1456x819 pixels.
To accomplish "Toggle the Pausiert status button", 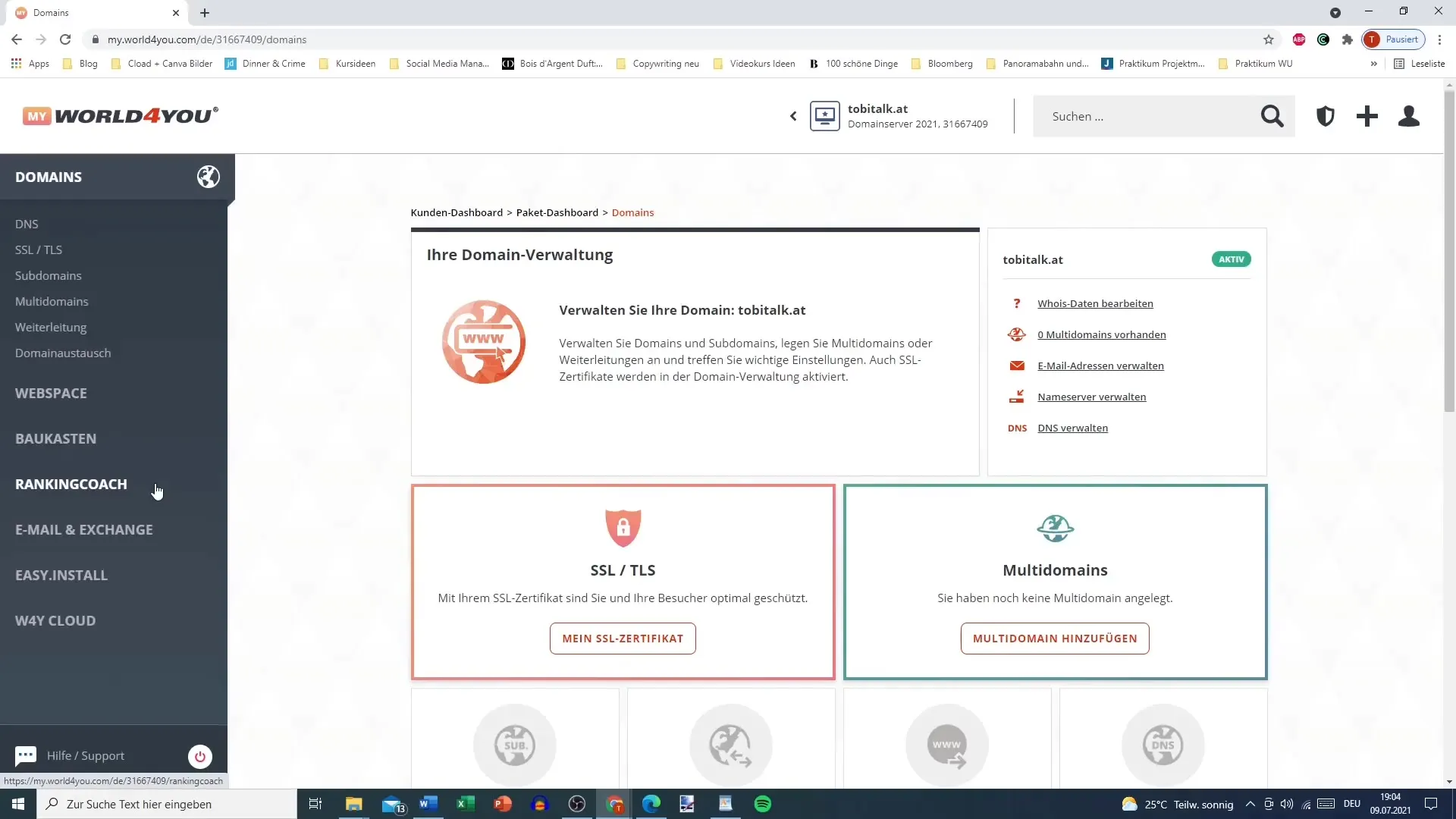I will click(1395, 40).
